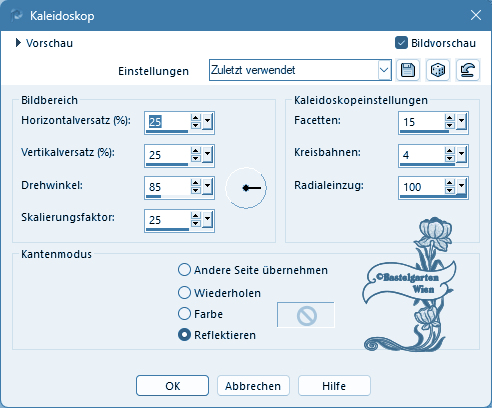
Task: Click the Abbrechen button
Action: pyautogui.click(x=253, y=386)
